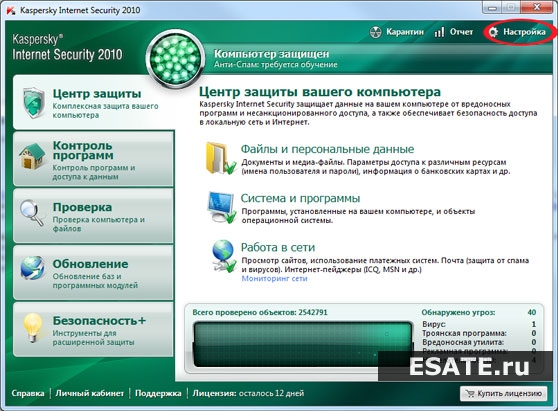558x411 pixels.
Task: Open settings via Настройка gear icon
Action: (493, 32)
